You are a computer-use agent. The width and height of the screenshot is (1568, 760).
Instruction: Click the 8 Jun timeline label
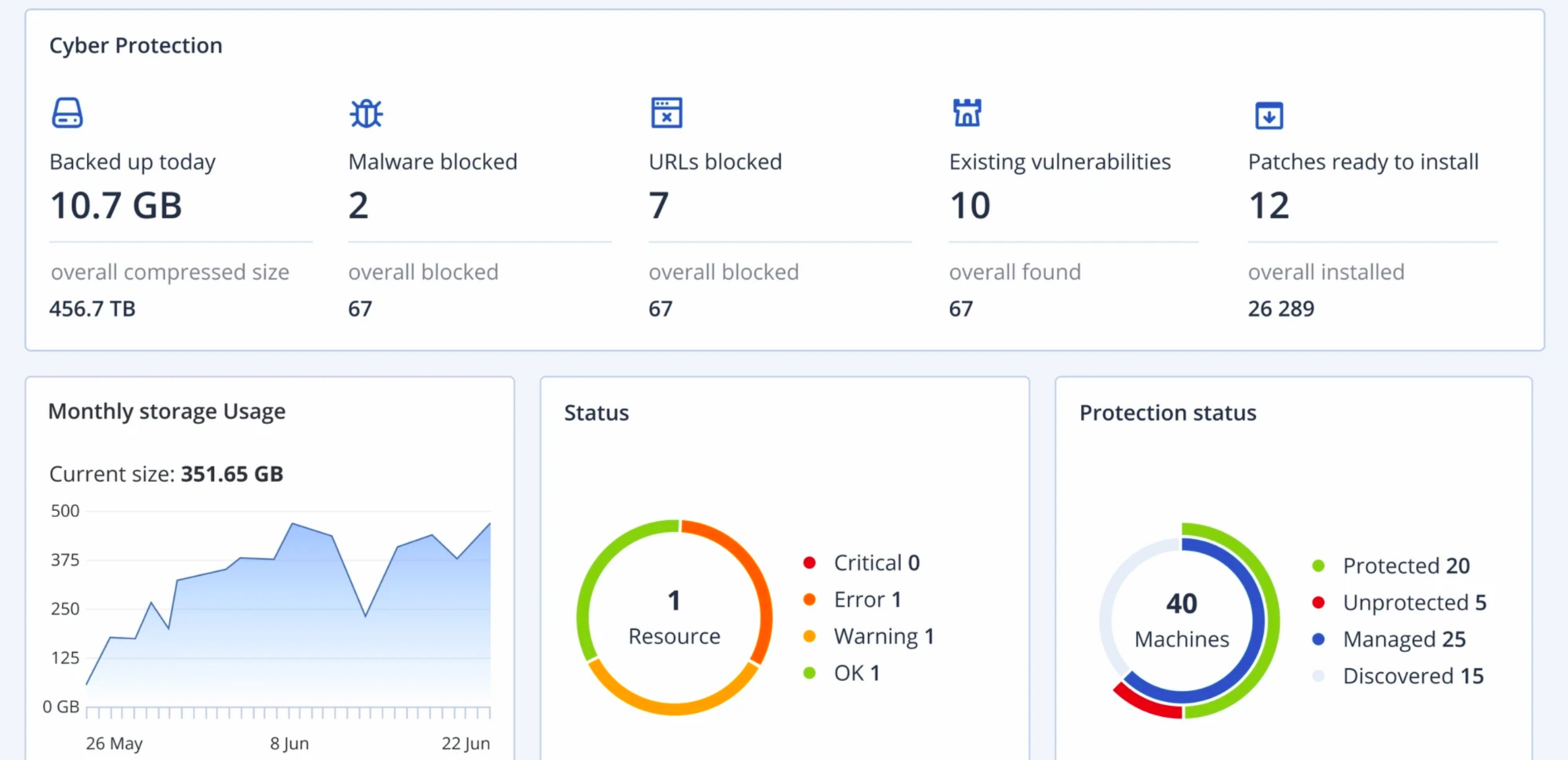pos(289,743)
